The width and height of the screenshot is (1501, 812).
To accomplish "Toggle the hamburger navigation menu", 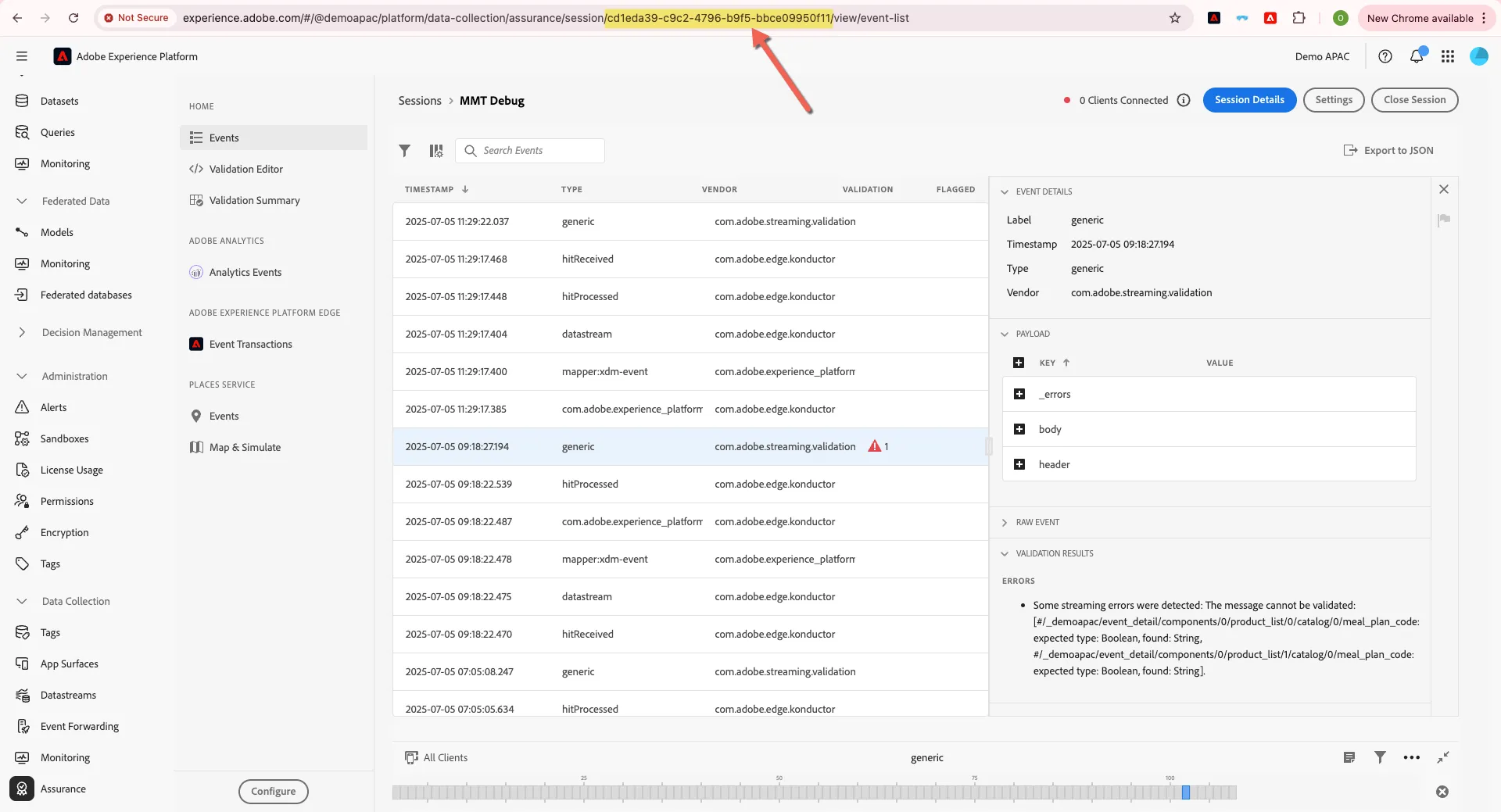I will click(x=22, y=56).
